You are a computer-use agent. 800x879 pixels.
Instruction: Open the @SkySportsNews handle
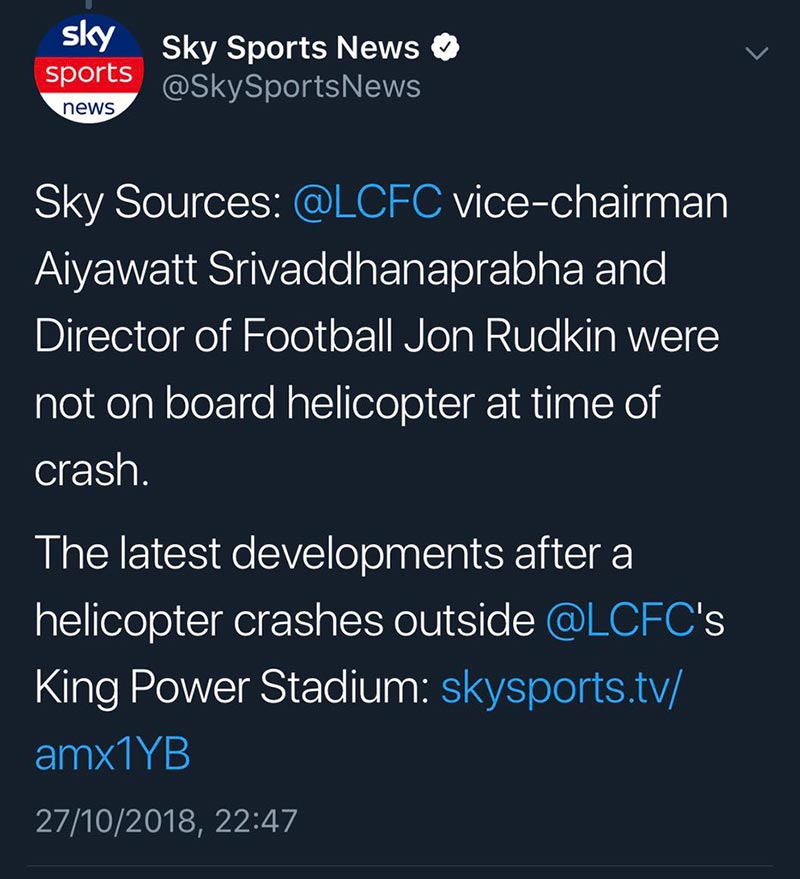291,87
